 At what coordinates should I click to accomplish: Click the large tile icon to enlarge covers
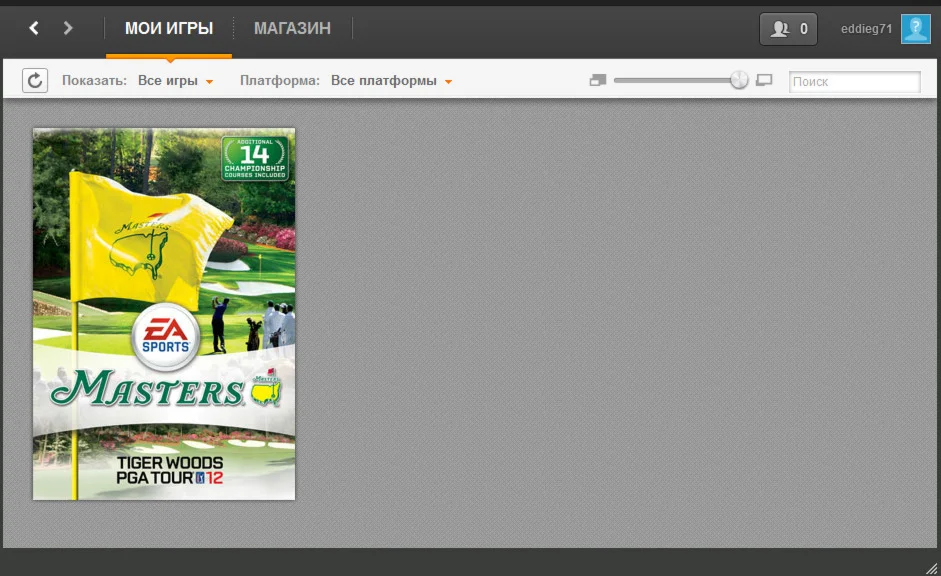click(x=764, y=79)
